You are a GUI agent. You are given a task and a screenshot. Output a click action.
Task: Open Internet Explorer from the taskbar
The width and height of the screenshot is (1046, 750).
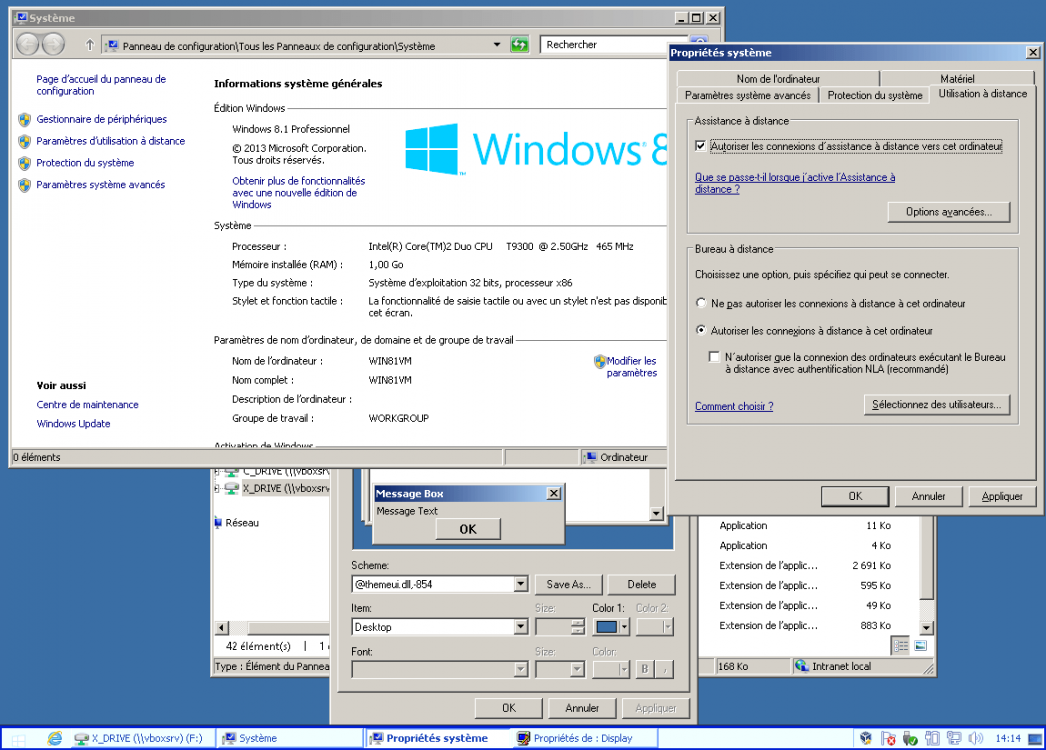tap(54, 739)
